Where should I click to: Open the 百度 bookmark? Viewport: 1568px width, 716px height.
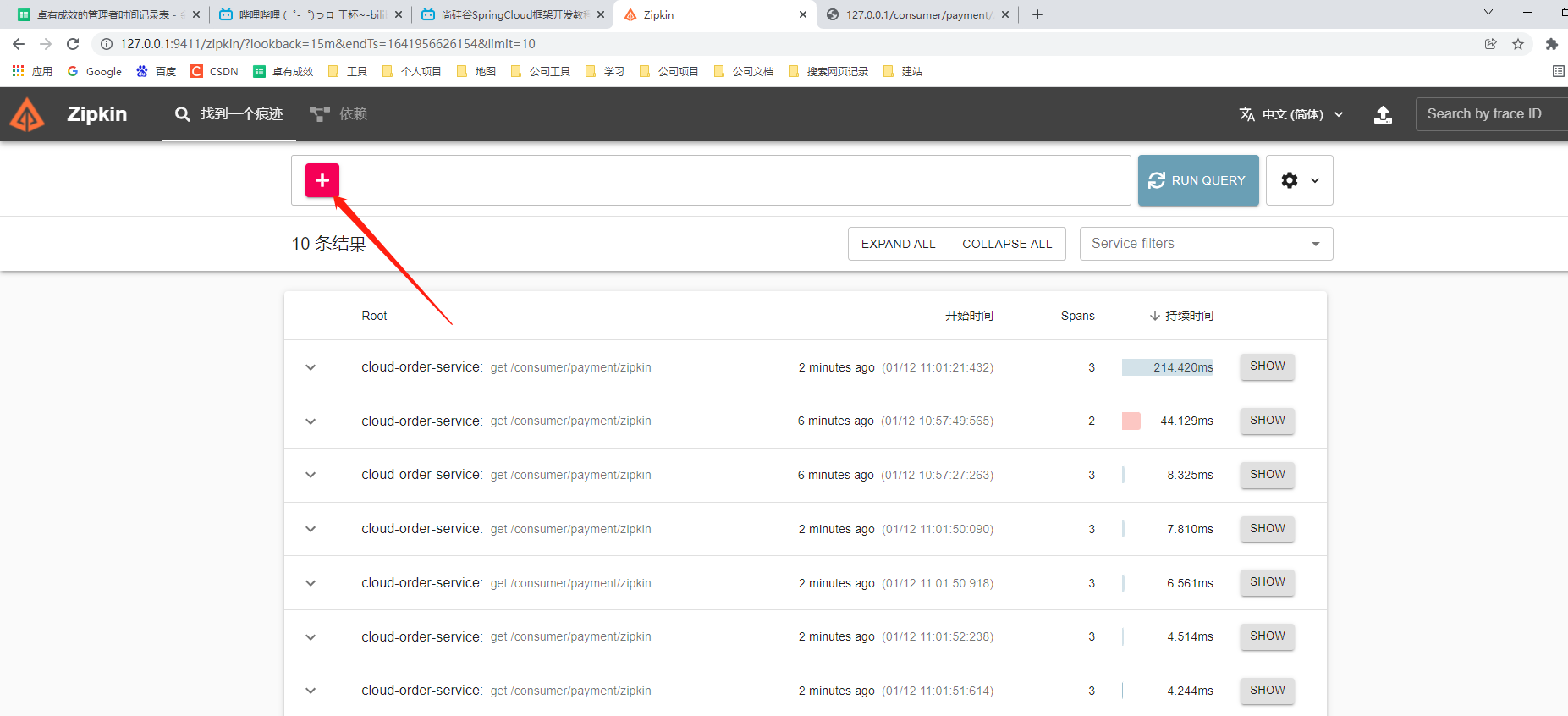(x=156, y=71)
